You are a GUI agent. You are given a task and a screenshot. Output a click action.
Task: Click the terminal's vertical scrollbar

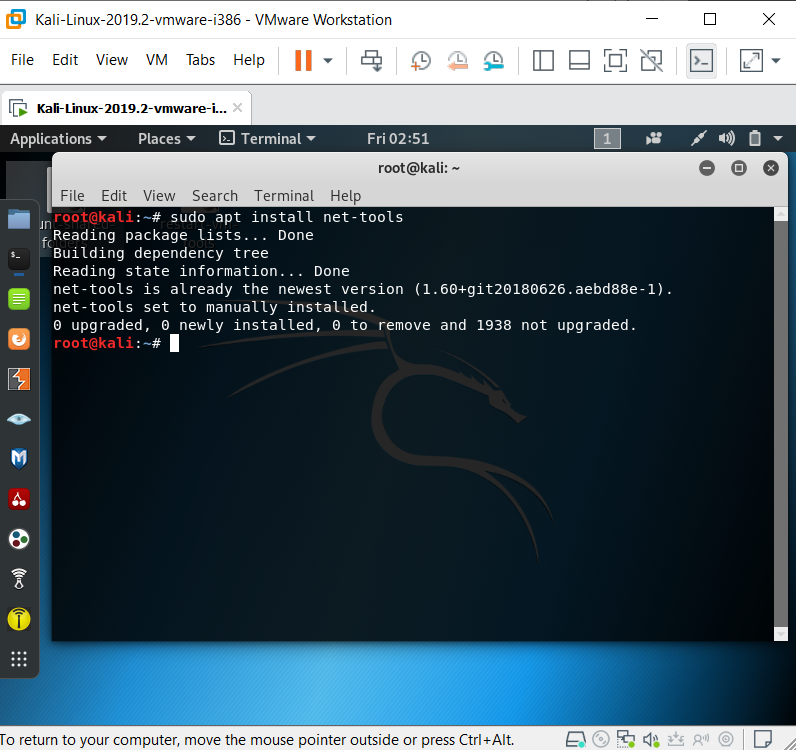(780, 420)
